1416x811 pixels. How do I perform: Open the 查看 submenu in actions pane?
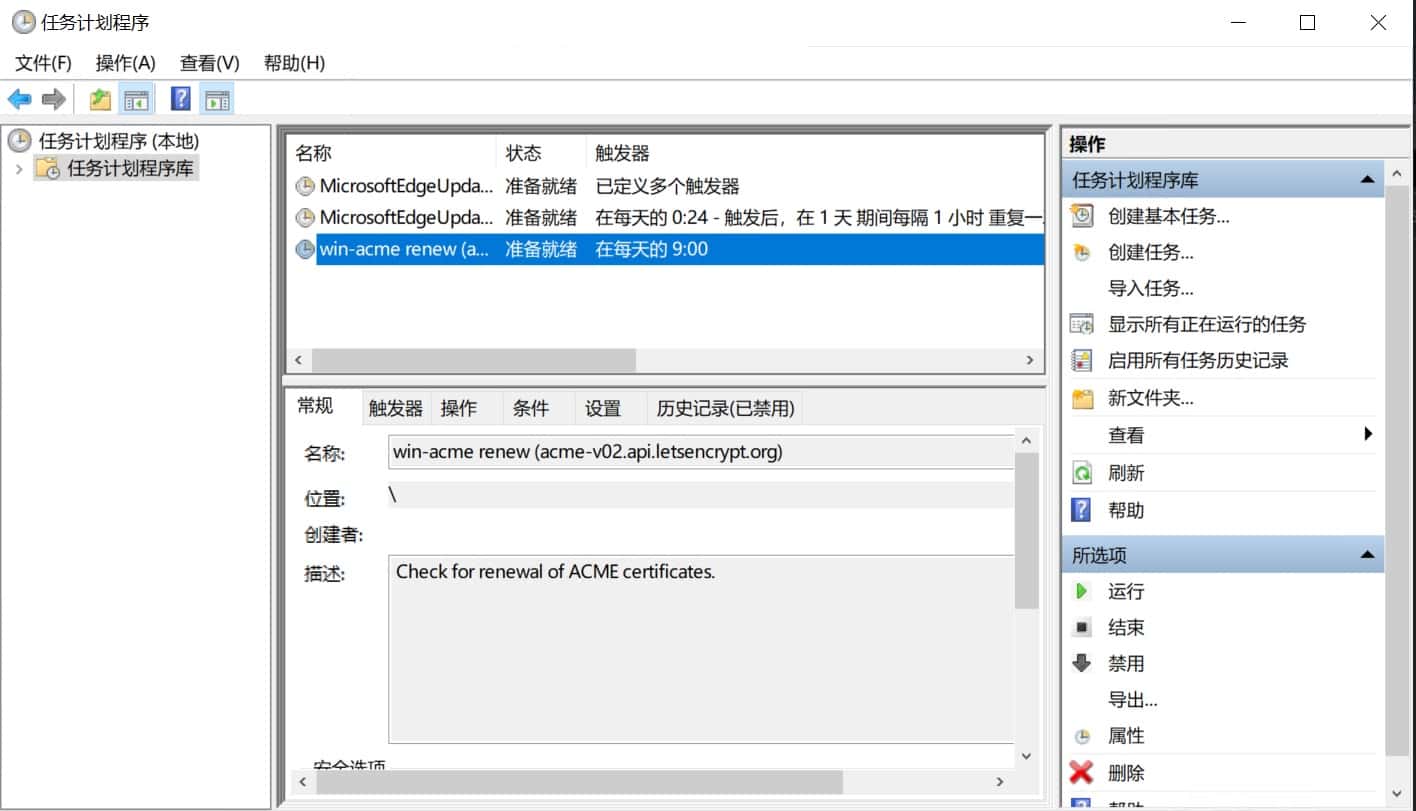1366,434
